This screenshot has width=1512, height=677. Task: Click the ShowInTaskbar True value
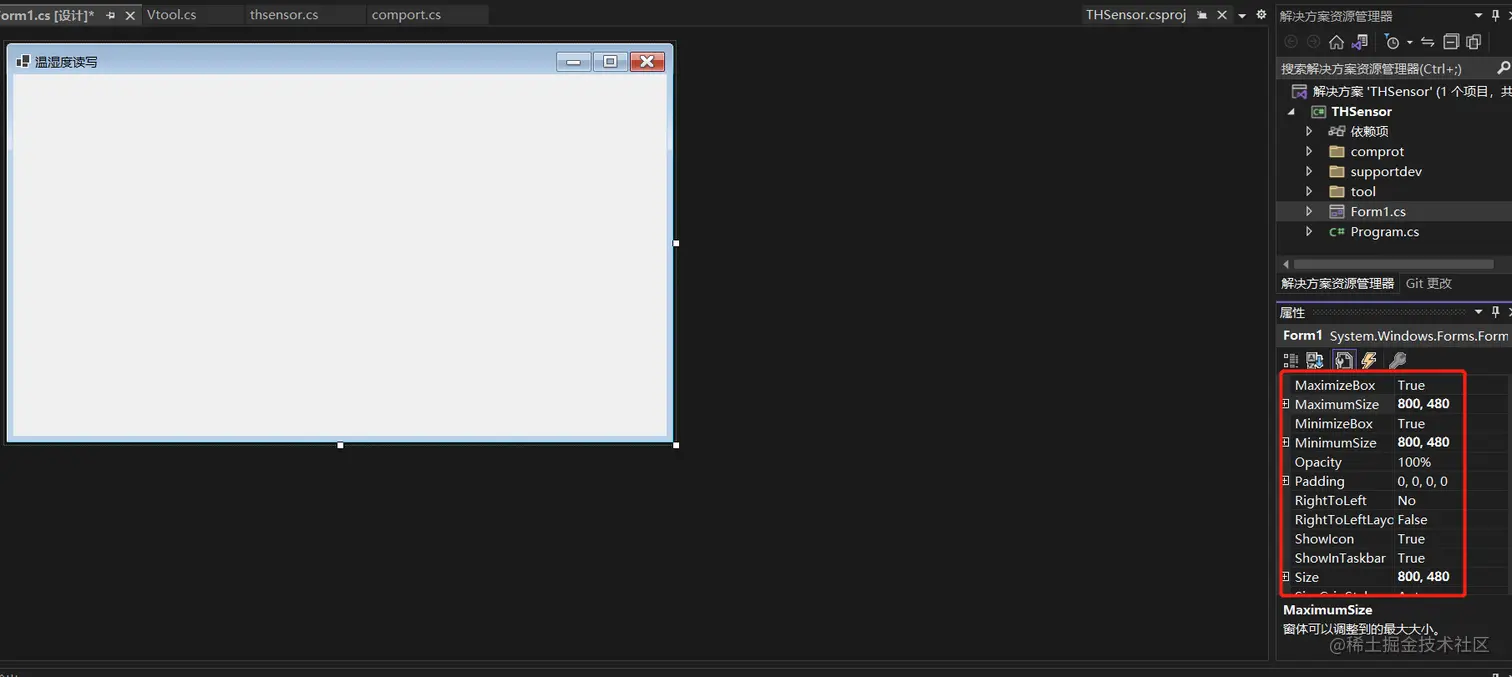click(x=1411, y=558)
